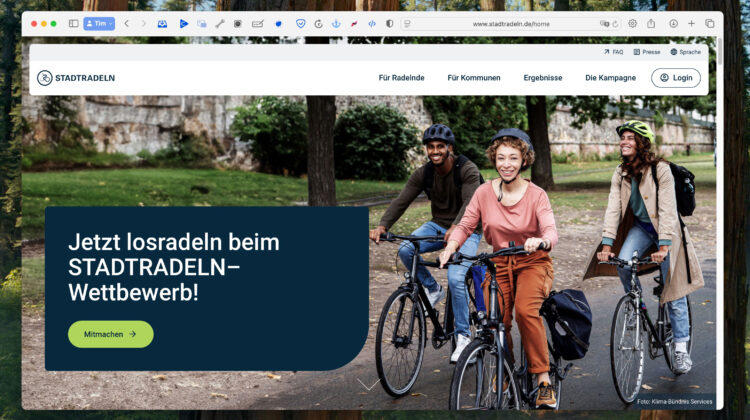750x420 pixels.
Task: Show downloads with the download icon
Action: [x=673, y=23]
